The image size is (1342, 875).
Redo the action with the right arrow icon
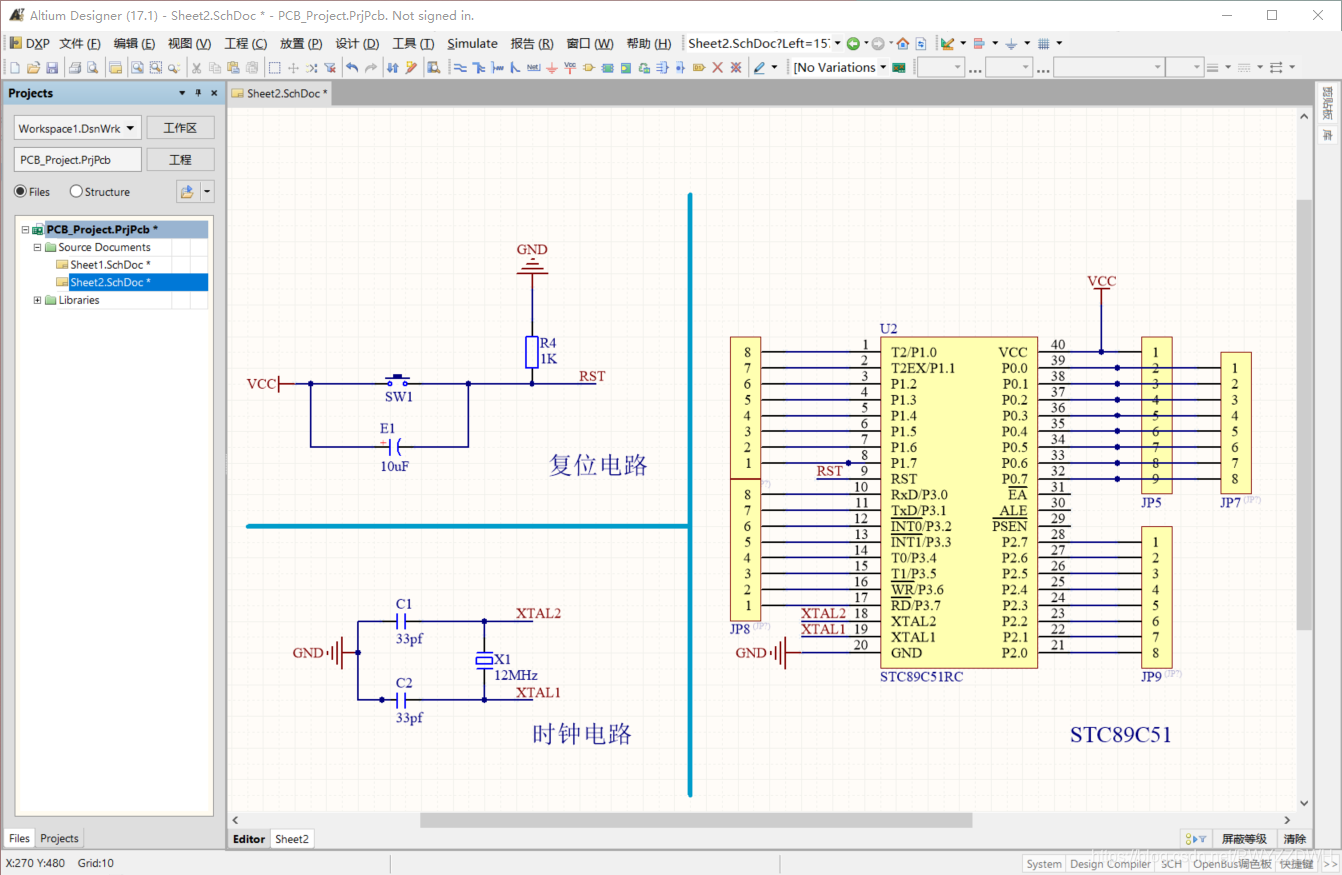click(370, 68)
